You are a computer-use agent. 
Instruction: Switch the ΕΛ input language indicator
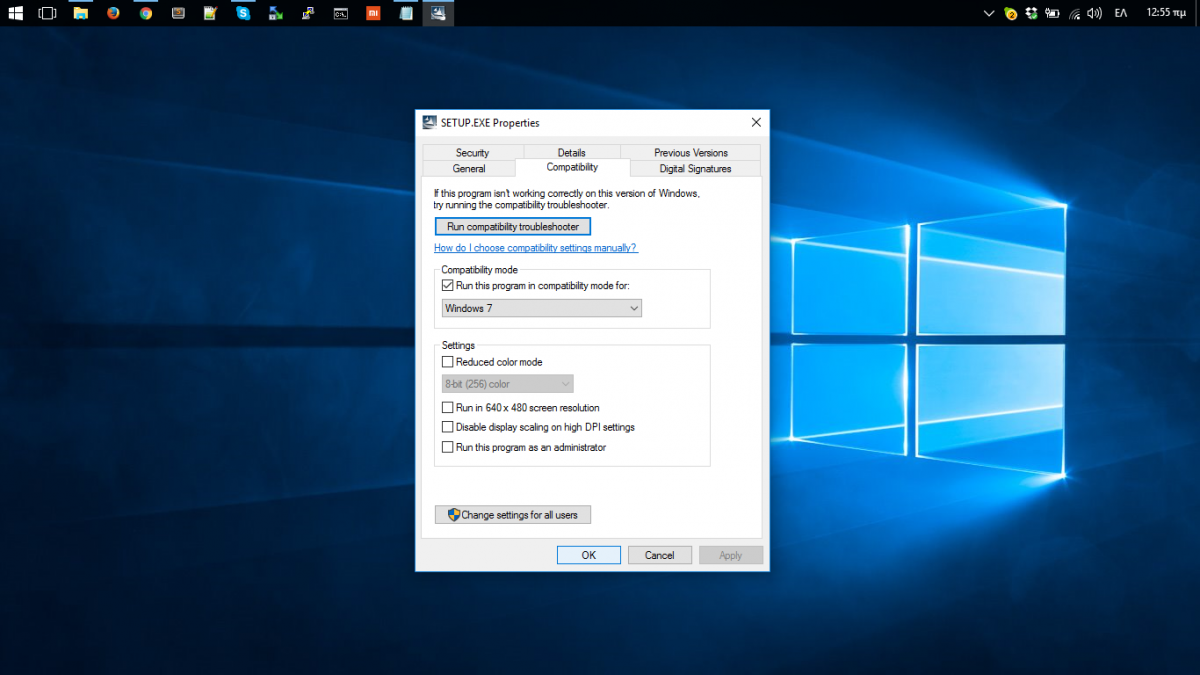[x=1121, y=14]
